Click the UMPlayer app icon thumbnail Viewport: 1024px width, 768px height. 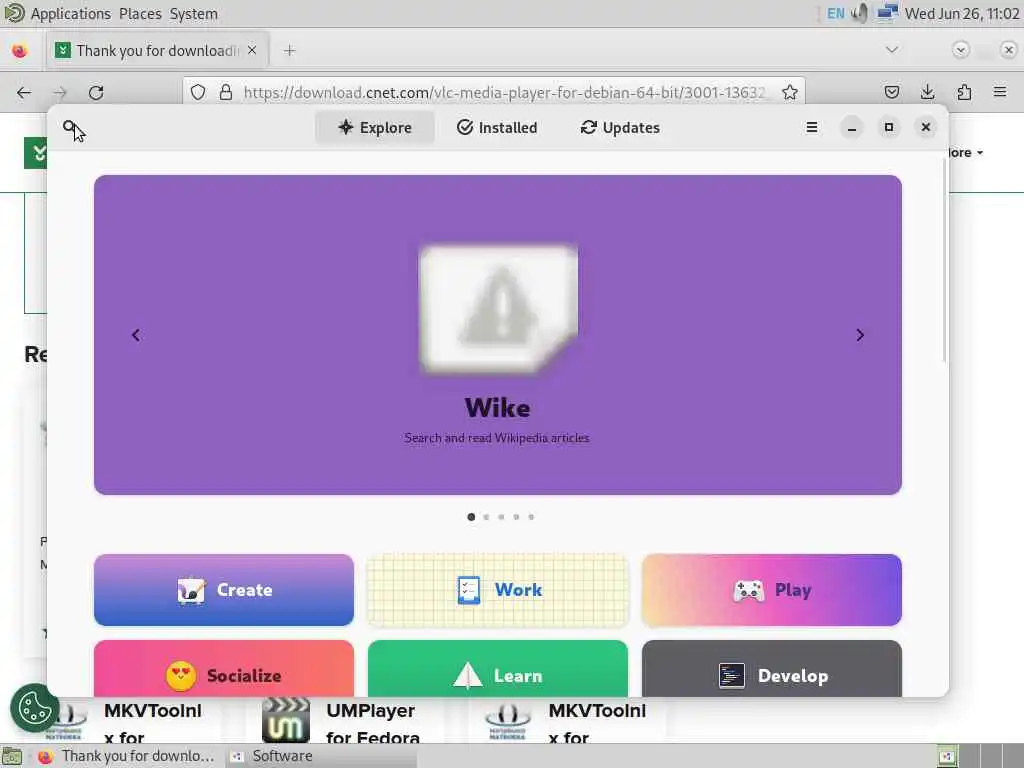tap(286, 721)
